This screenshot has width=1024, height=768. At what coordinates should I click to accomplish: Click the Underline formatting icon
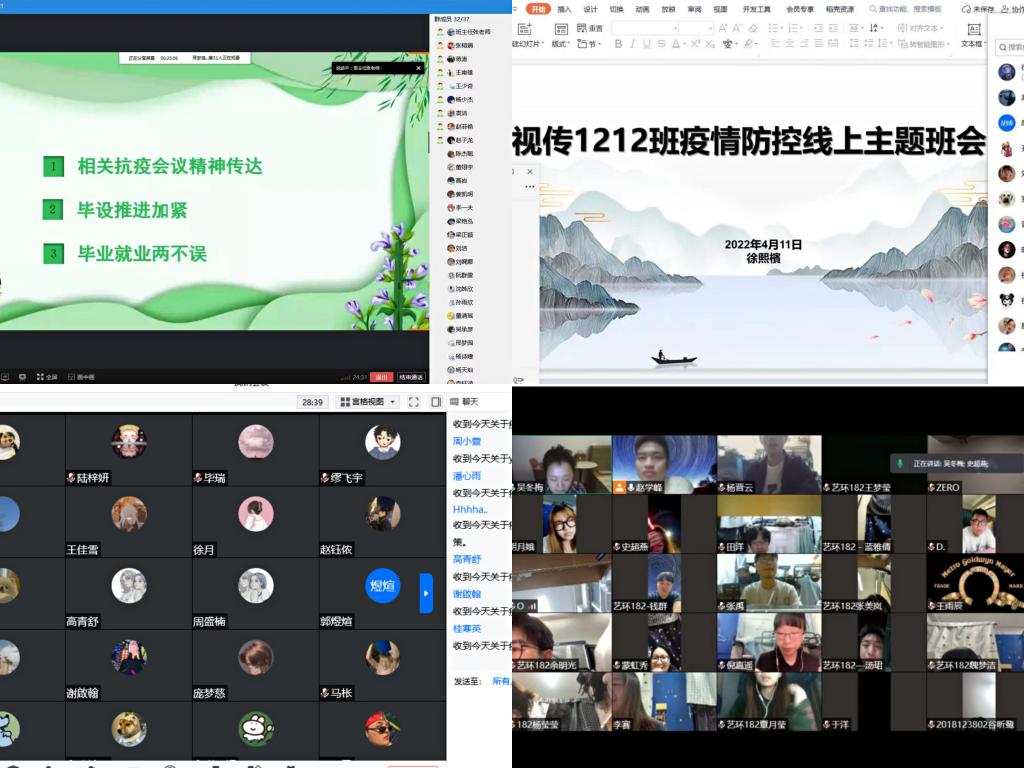click(x=647, y=44)
